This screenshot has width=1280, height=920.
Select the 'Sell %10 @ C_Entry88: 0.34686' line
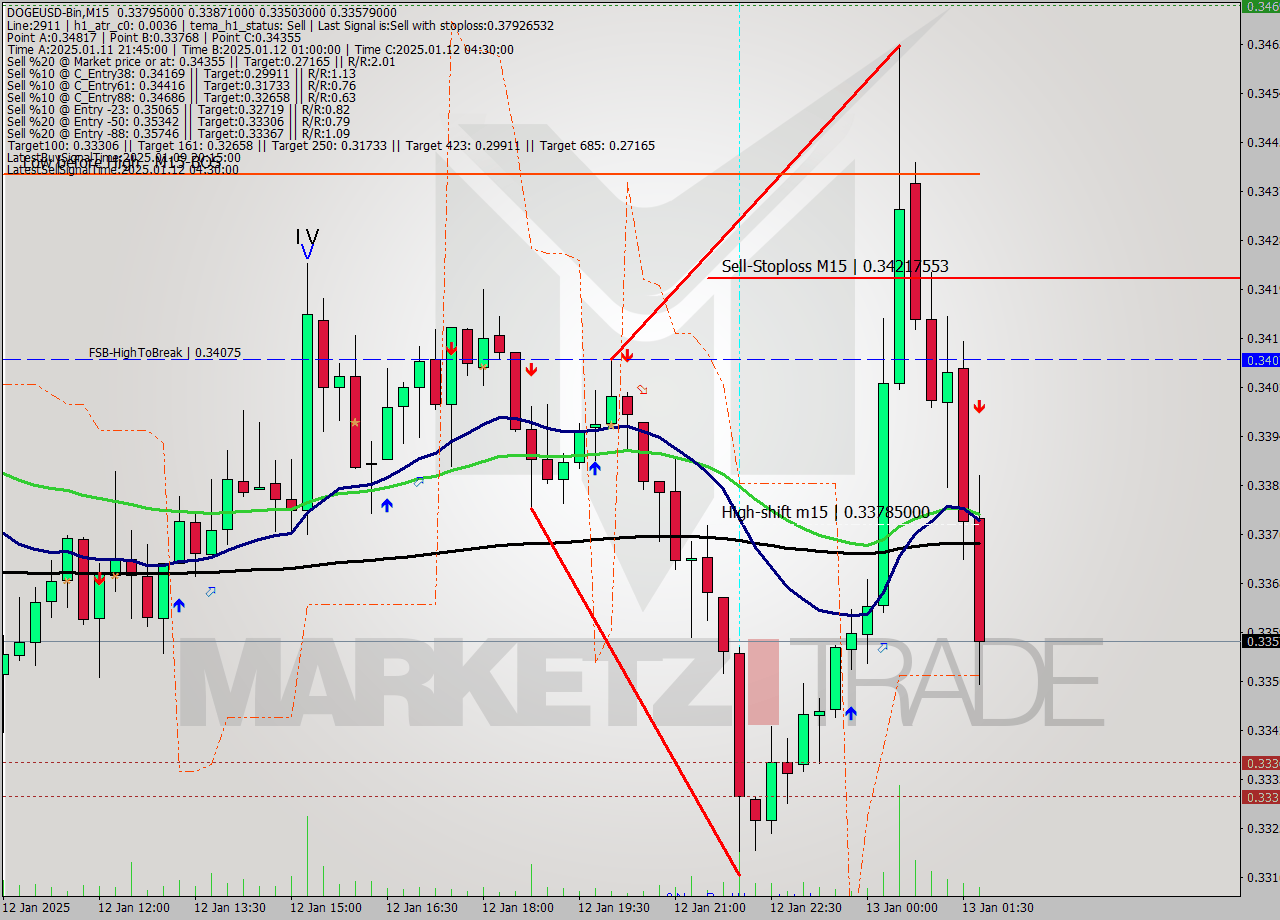(x=181, y=97)
